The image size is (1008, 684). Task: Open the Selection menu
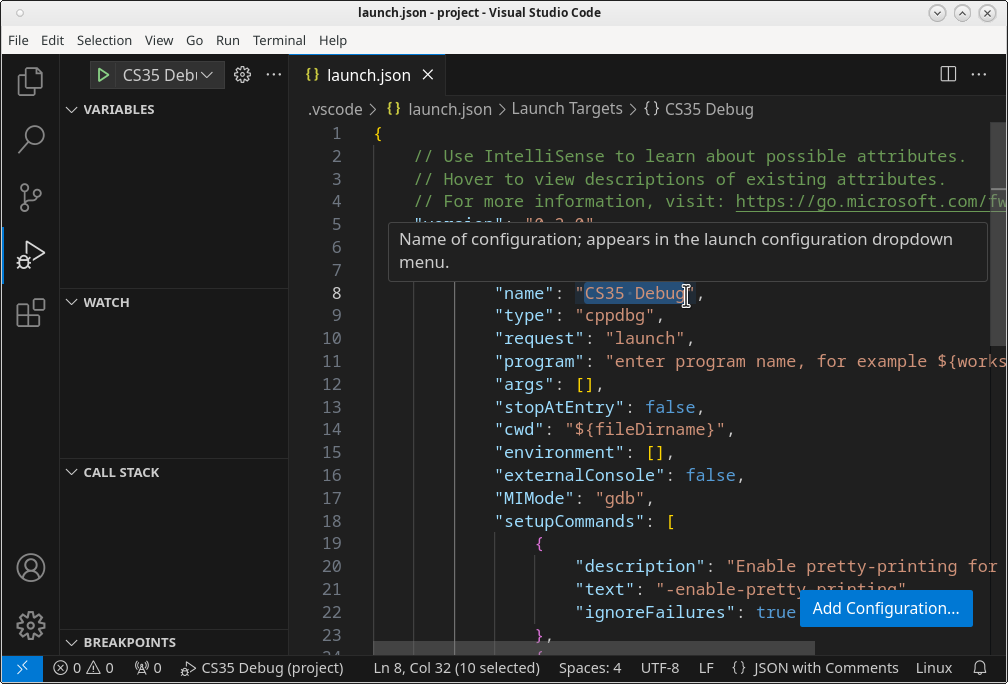[104, 40]
